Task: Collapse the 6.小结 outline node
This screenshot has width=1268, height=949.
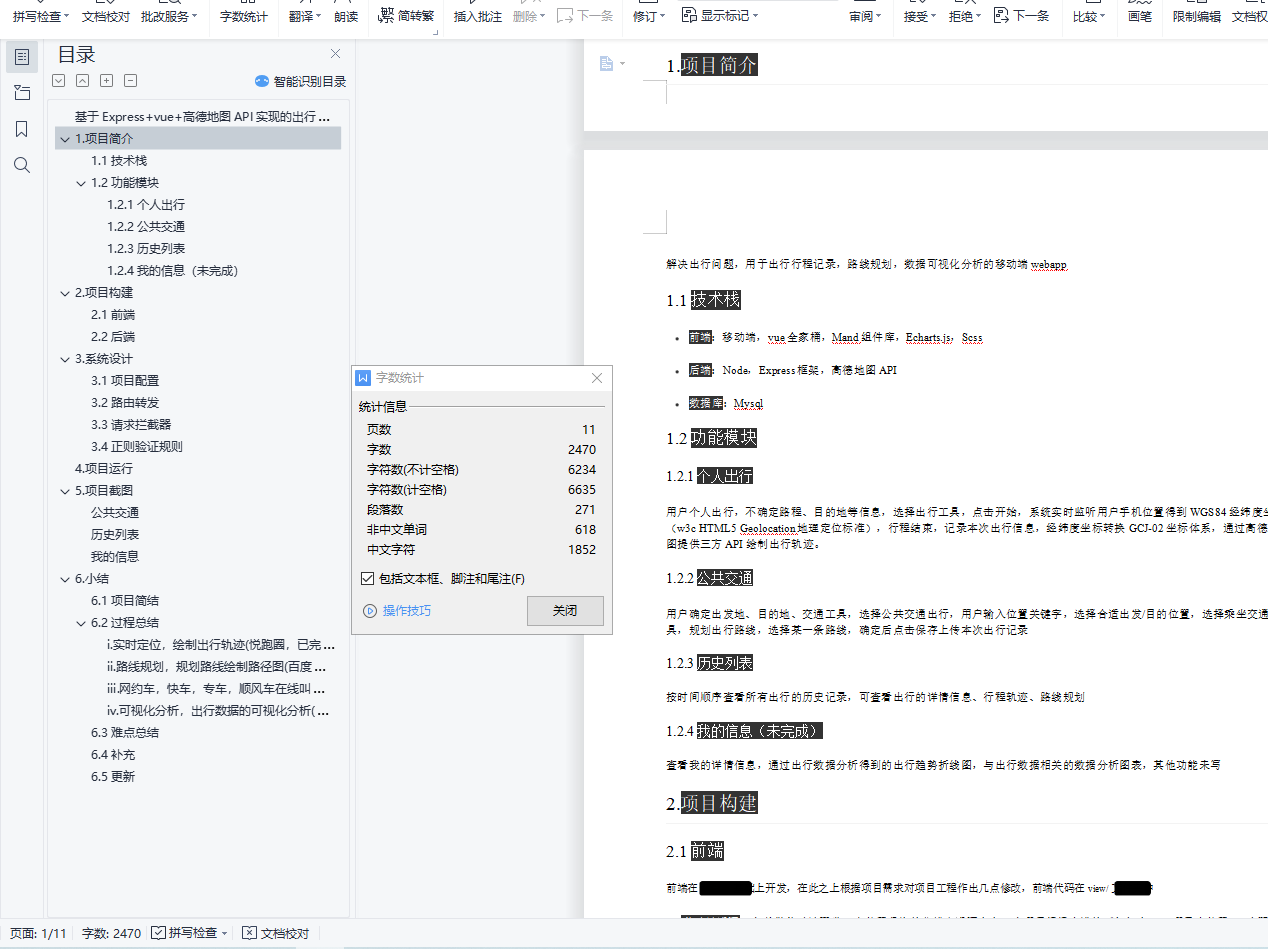Action: pyautogui.click(x=65, y=579)
